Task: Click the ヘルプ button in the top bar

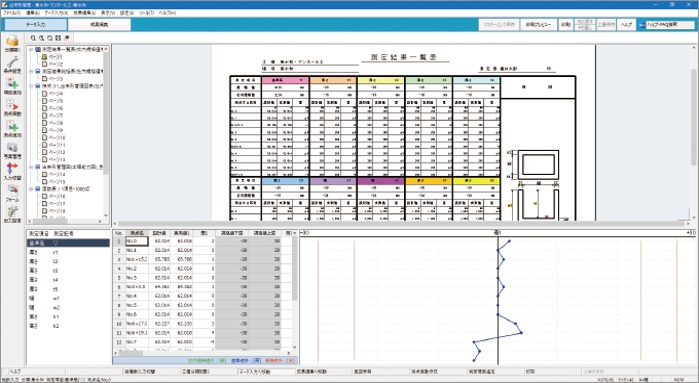Action: coord(626,25)
